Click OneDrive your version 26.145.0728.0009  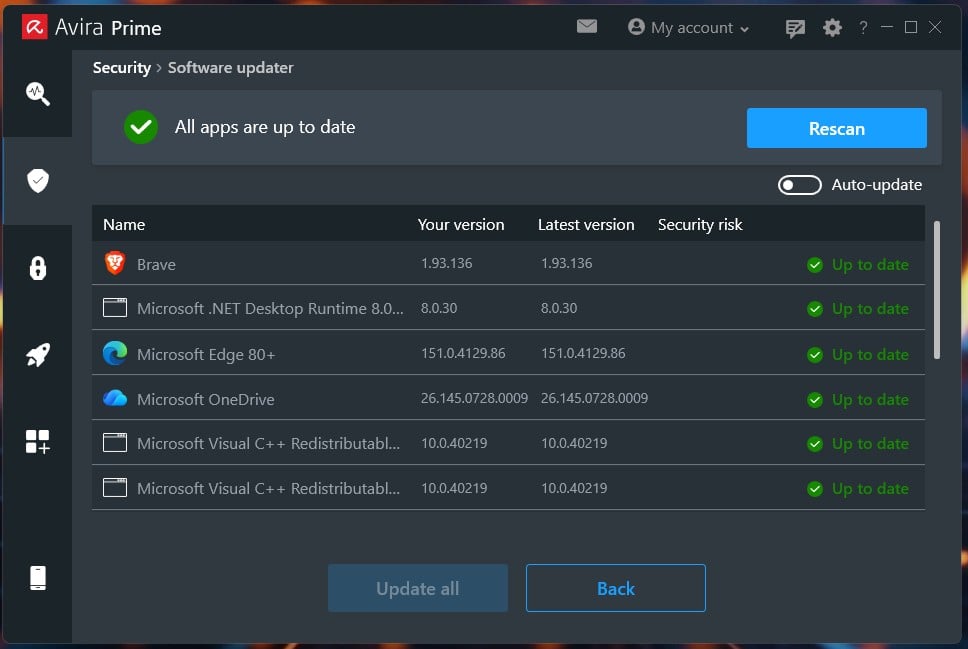point(474,398)
